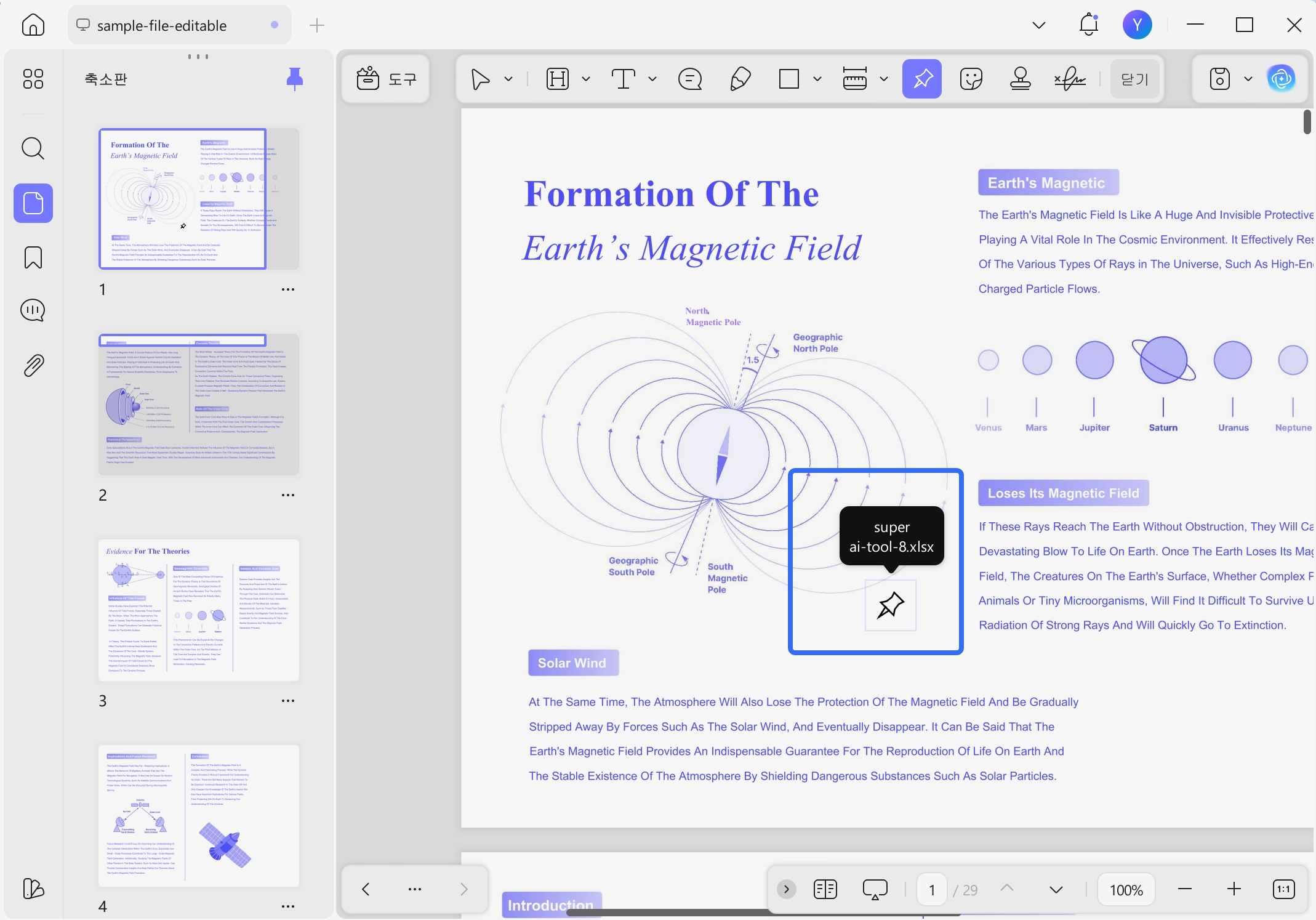Open the 도구 tools menu

point(387,79)
